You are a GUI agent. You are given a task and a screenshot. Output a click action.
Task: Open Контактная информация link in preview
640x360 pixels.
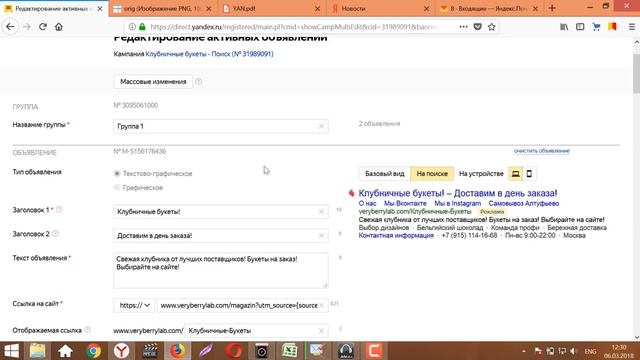[396, 236]
